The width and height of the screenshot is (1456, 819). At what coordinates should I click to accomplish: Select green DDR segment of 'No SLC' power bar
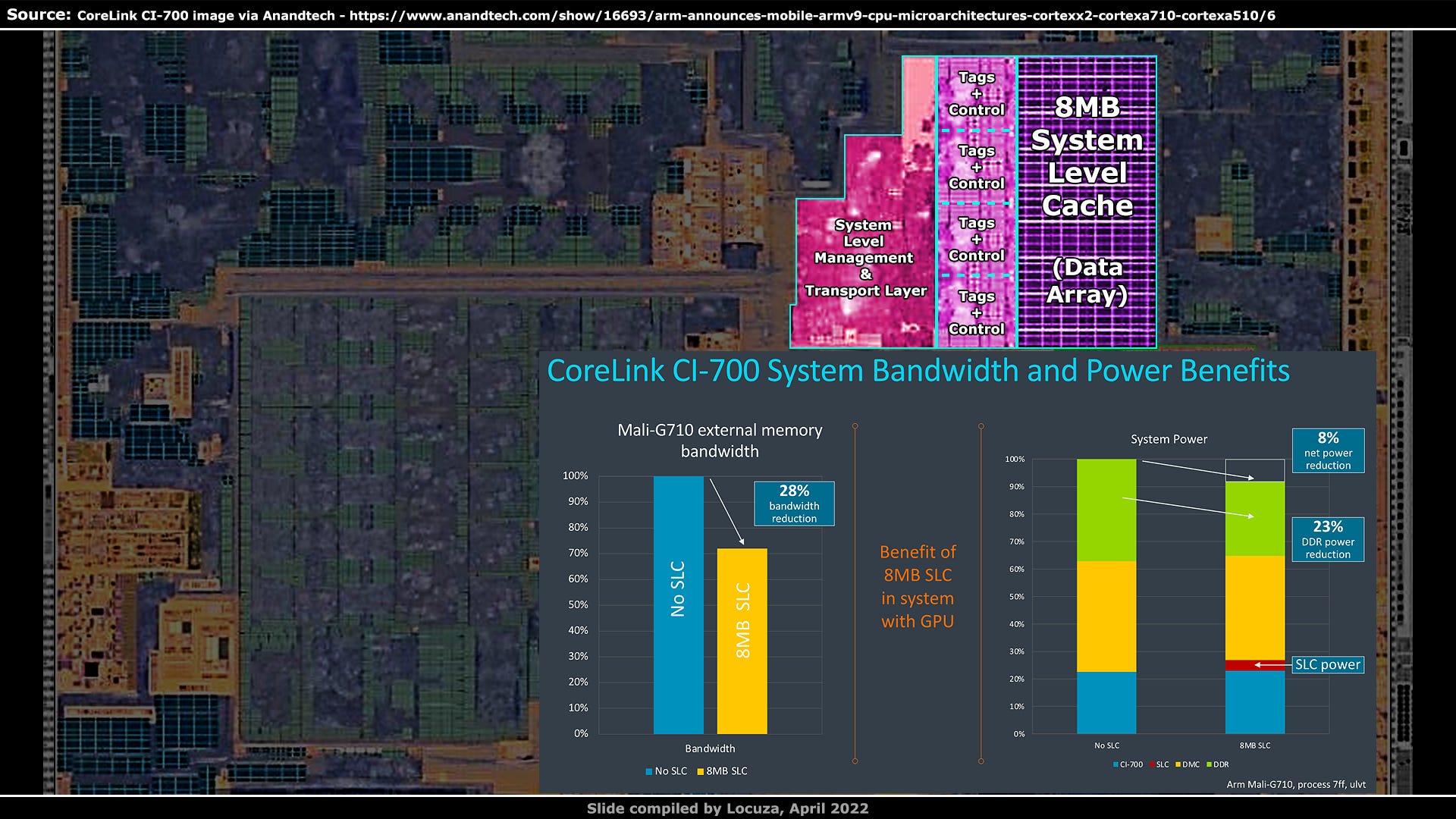(1106, 510)
